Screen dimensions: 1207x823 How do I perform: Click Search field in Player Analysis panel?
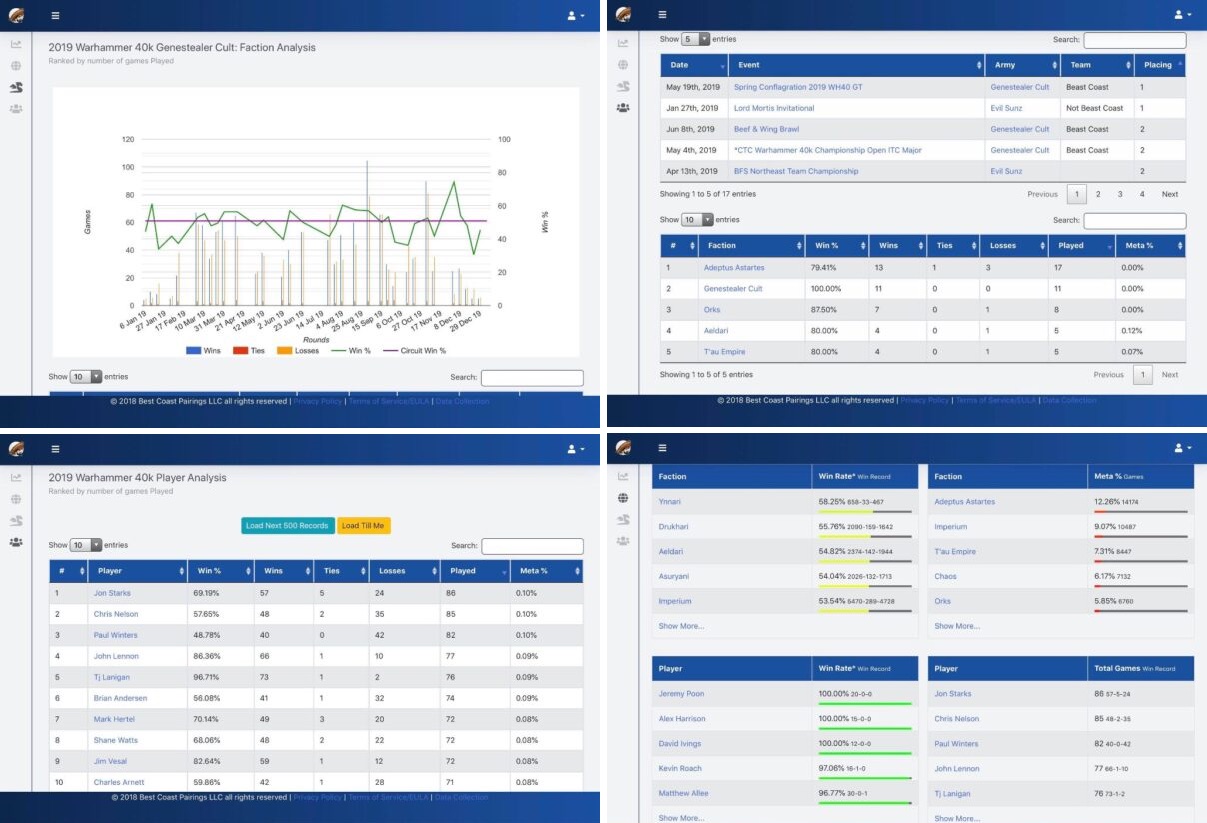pos(532,546)
